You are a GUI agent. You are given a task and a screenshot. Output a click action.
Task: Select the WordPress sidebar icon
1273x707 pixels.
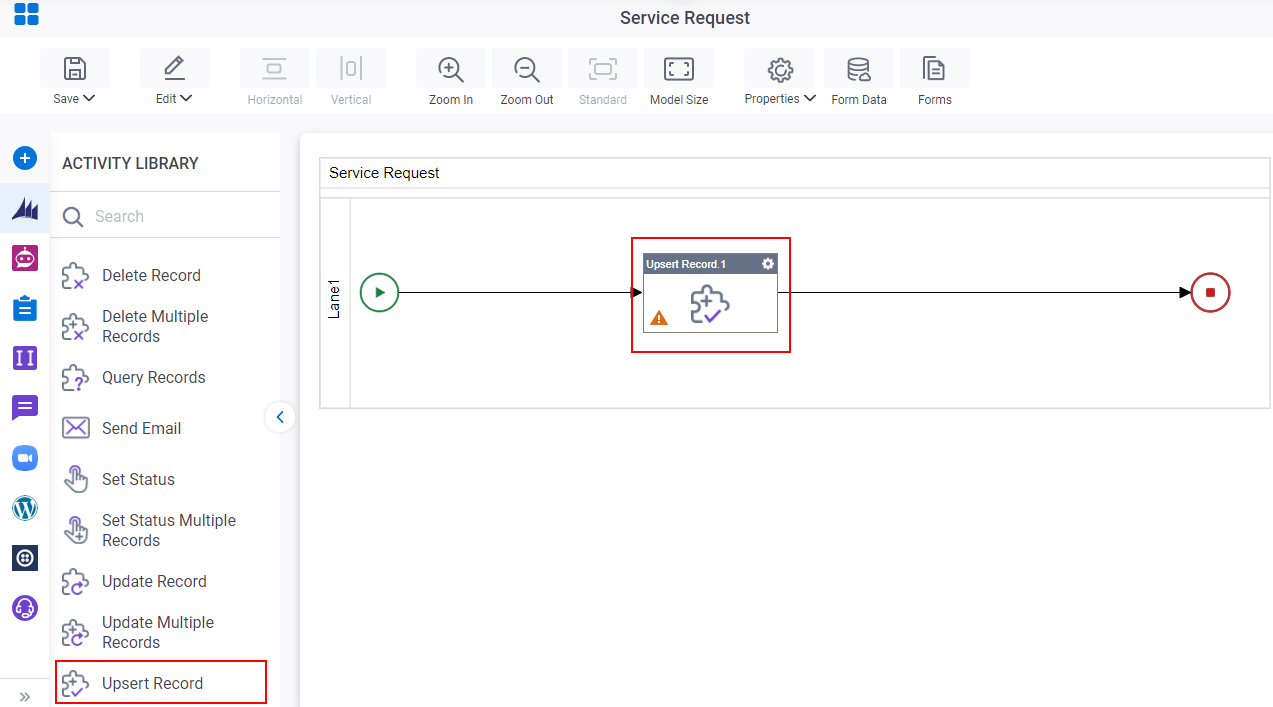pyautogui.click(x=25, y=508)
